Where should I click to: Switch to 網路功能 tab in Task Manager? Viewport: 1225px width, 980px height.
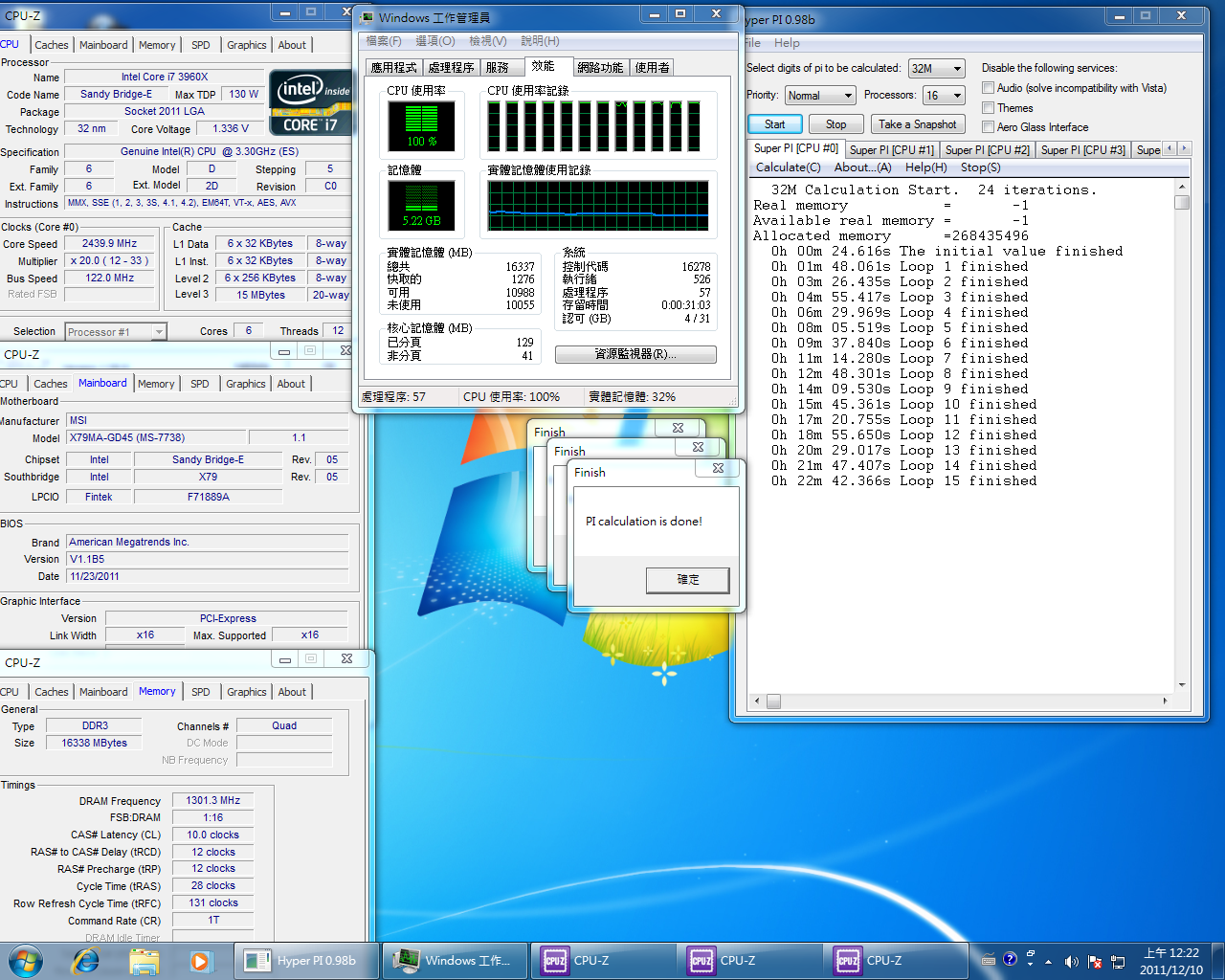click(600, 68)
